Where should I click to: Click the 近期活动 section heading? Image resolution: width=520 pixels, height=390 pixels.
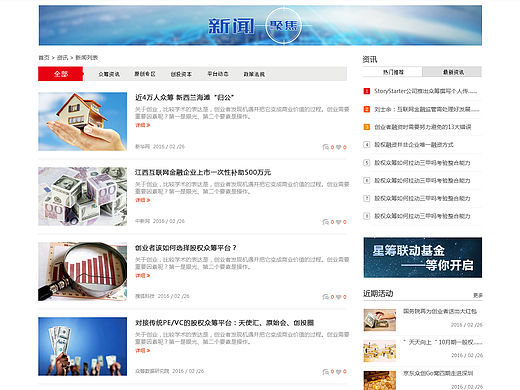point(378,293)
